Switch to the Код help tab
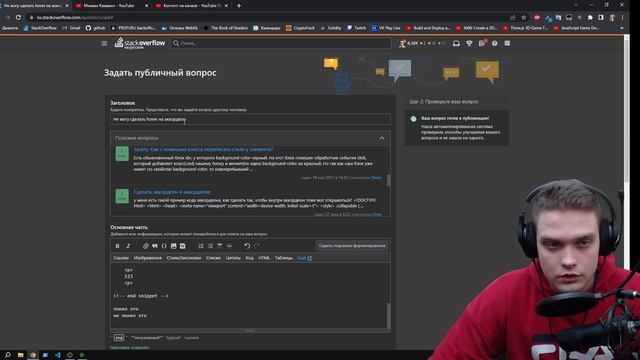 pos(249,258)
